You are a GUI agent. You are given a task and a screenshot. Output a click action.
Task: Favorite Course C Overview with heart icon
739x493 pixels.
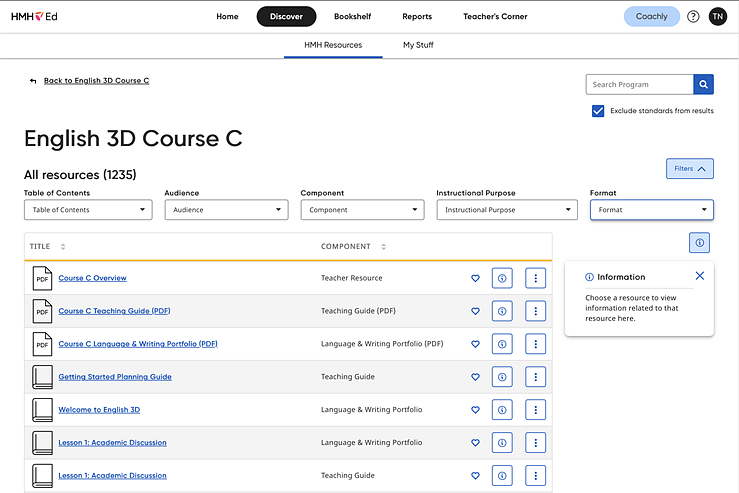click(475, 278)
